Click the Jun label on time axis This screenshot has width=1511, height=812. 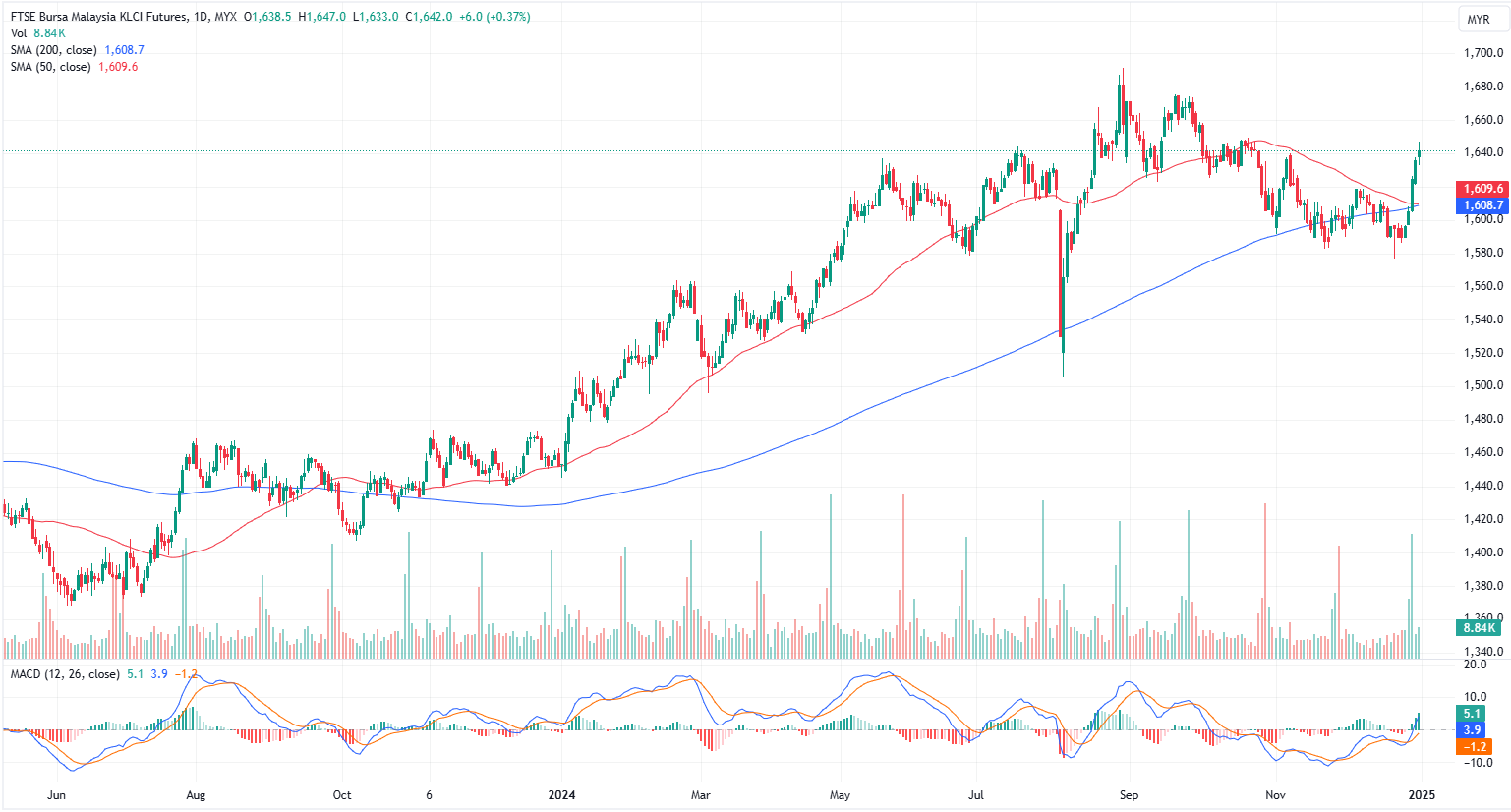click(x=56, y=794)
